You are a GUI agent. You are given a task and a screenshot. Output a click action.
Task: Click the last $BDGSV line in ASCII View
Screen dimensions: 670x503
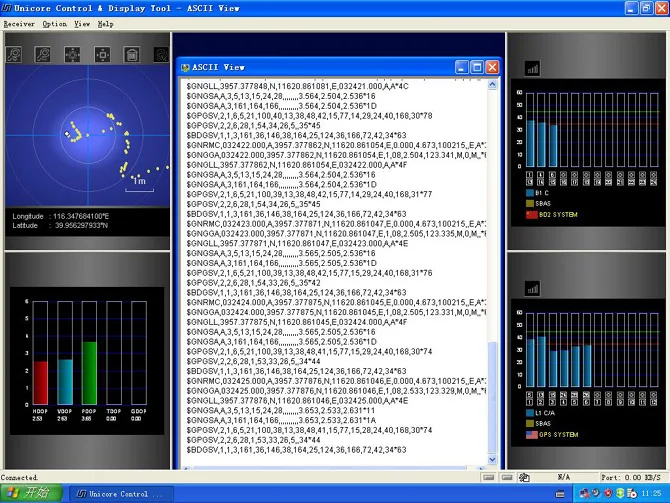pos(296,450)
